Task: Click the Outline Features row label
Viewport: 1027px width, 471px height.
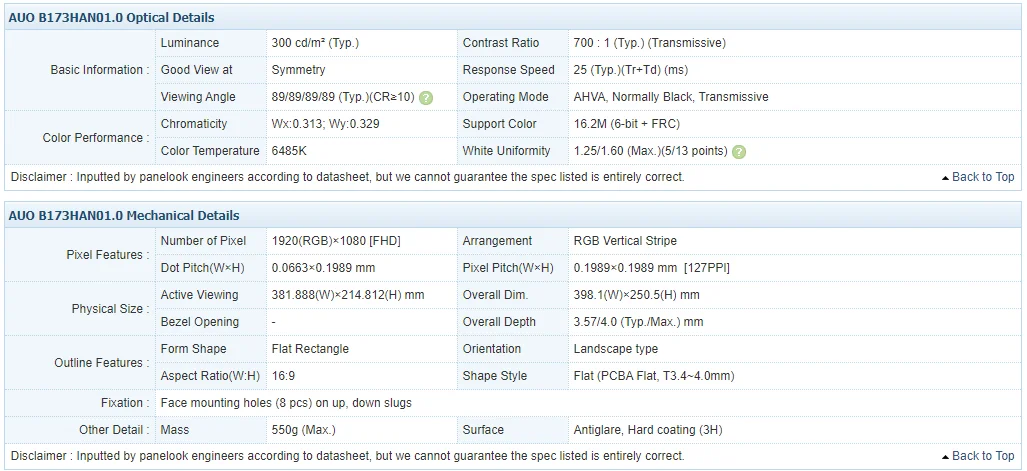Action: (x=102, y=362)
